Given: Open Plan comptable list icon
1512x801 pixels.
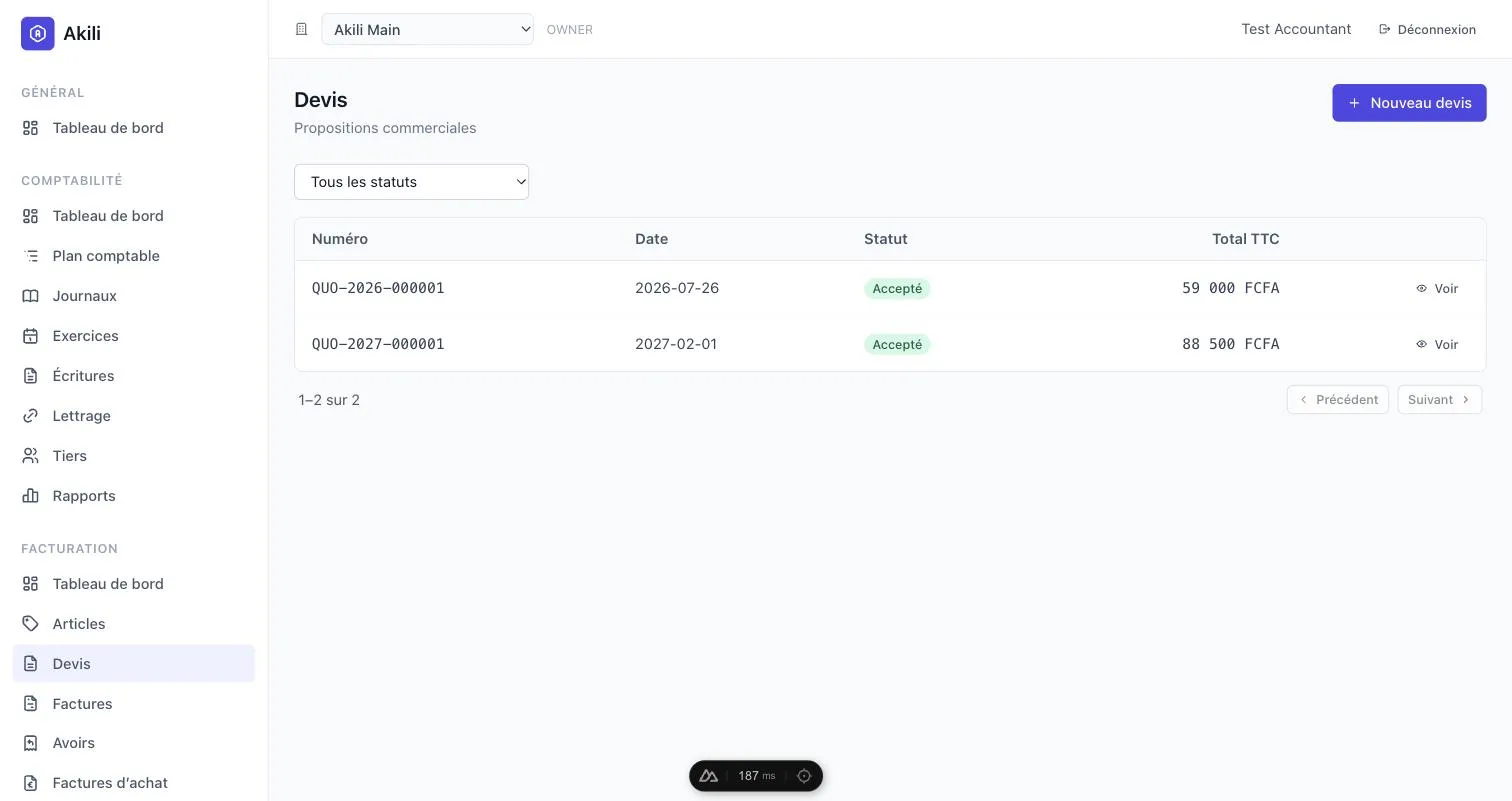Looking at the screenshot, I should (x=31, y=256).
